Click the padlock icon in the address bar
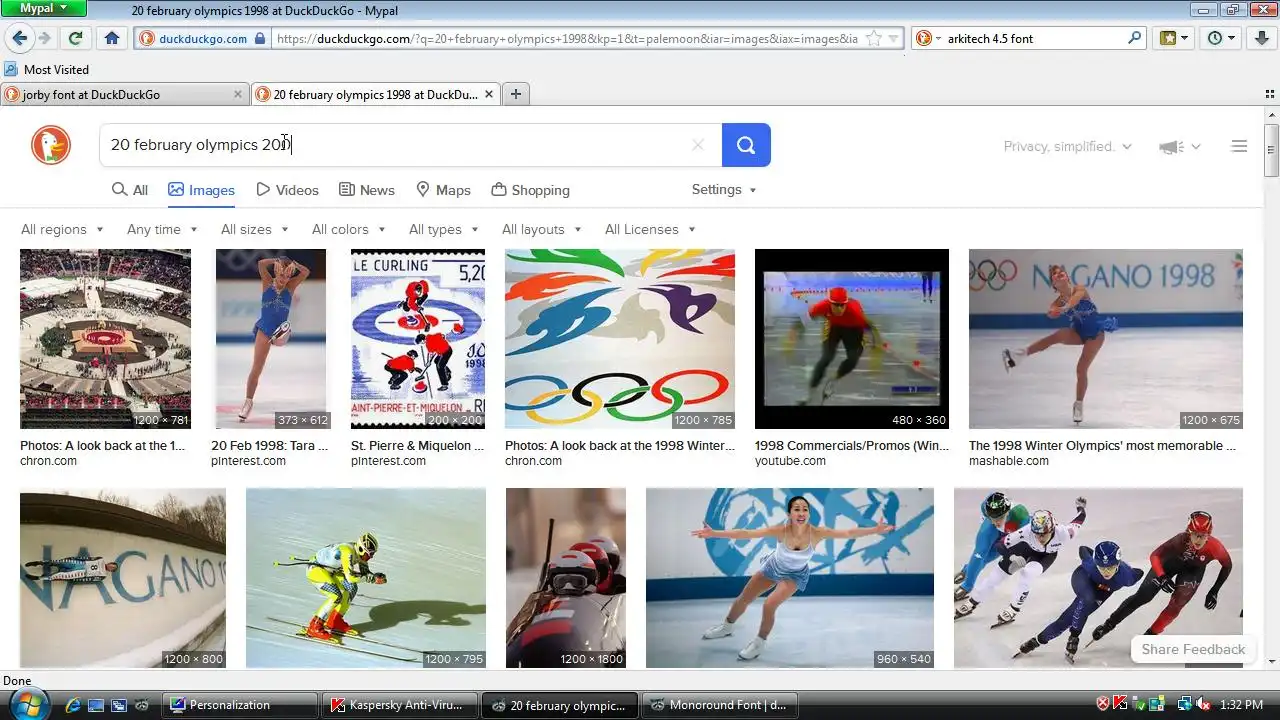1280x720 pixels. coord(260,39)
